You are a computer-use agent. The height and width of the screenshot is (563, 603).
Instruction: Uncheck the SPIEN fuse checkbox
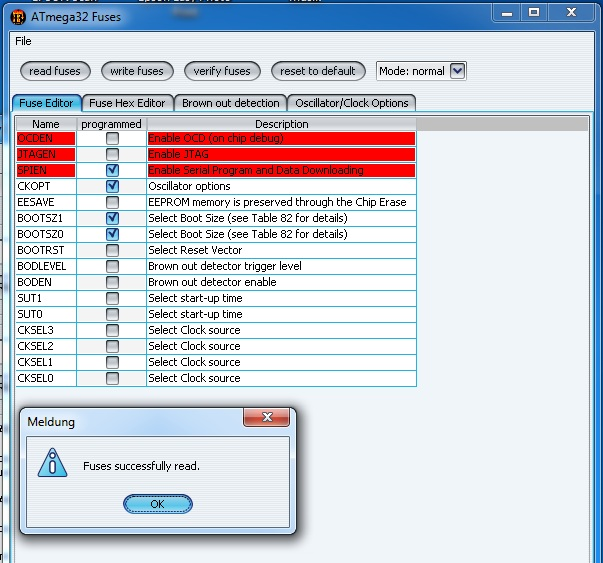112,170
